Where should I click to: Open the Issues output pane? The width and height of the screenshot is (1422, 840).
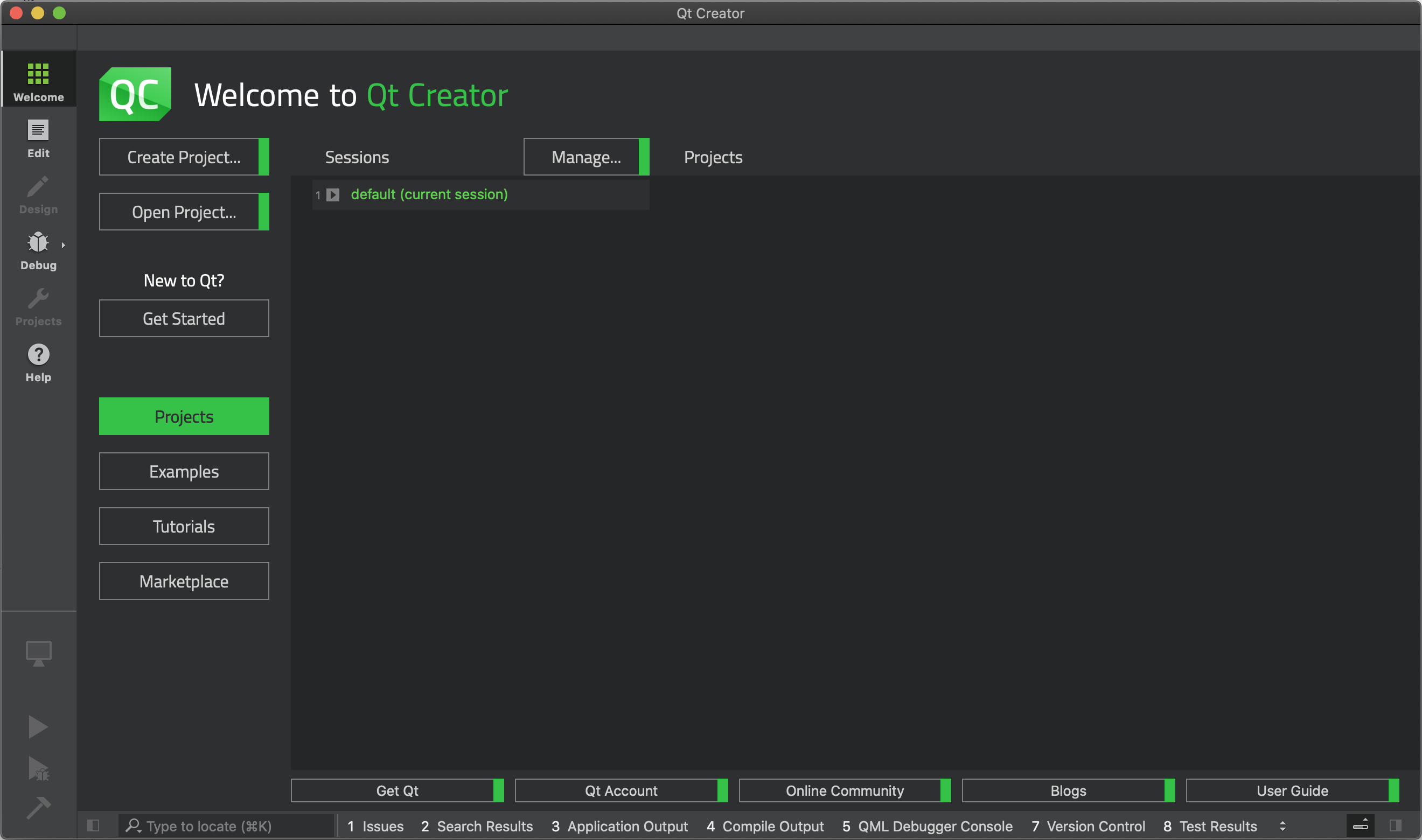tap(375, 826)
